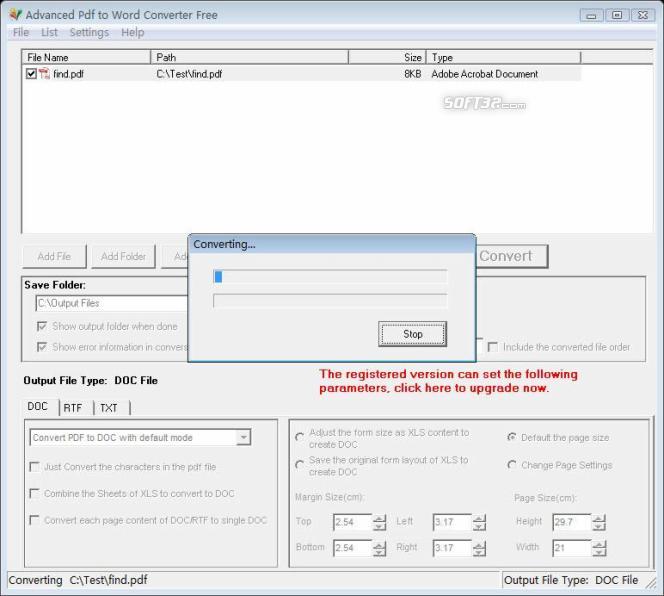Click the PDF file icon beside find.pdf
664x596 pixels.
coord(44,74)
